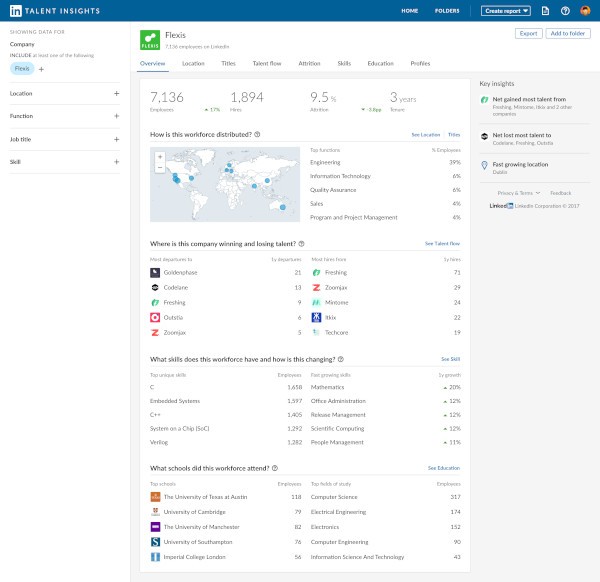
Task: Show help for workforce distribution question
Action: (x=257, y=134)
